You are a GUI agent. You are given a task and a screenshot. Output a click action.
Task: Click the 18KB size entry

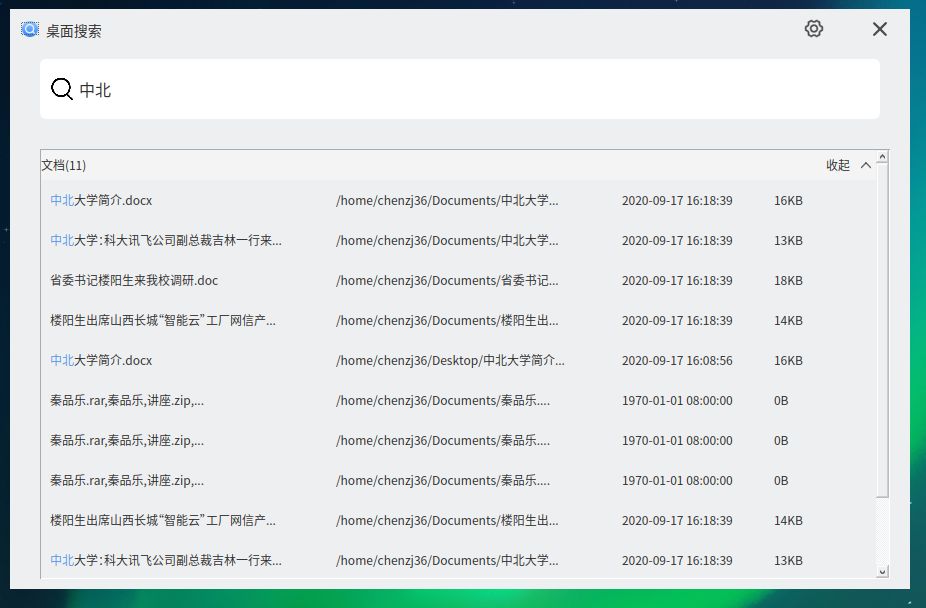pyautogui.click(x=788, y=281)
